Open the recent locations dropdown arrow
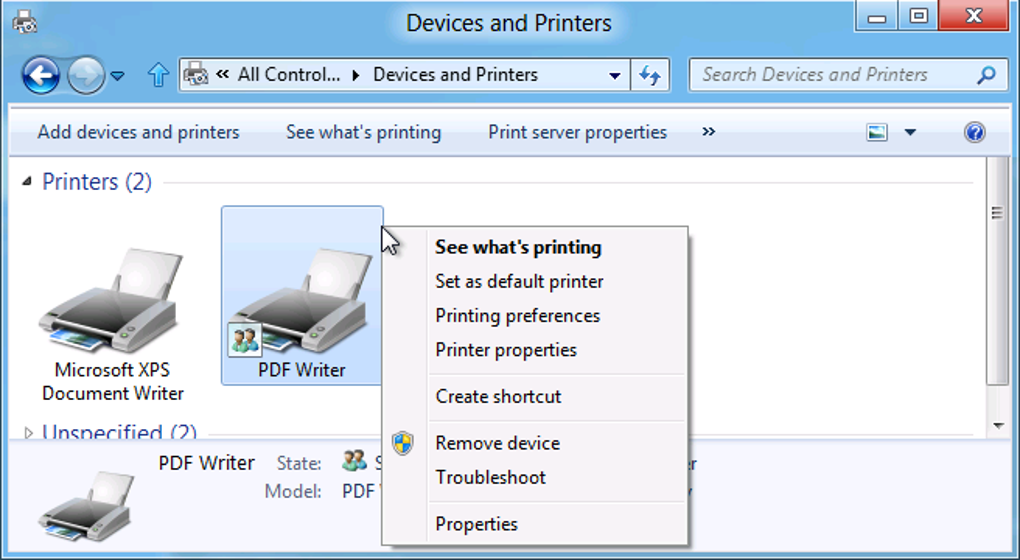The image size is (1020, 560). pos(118,76)
